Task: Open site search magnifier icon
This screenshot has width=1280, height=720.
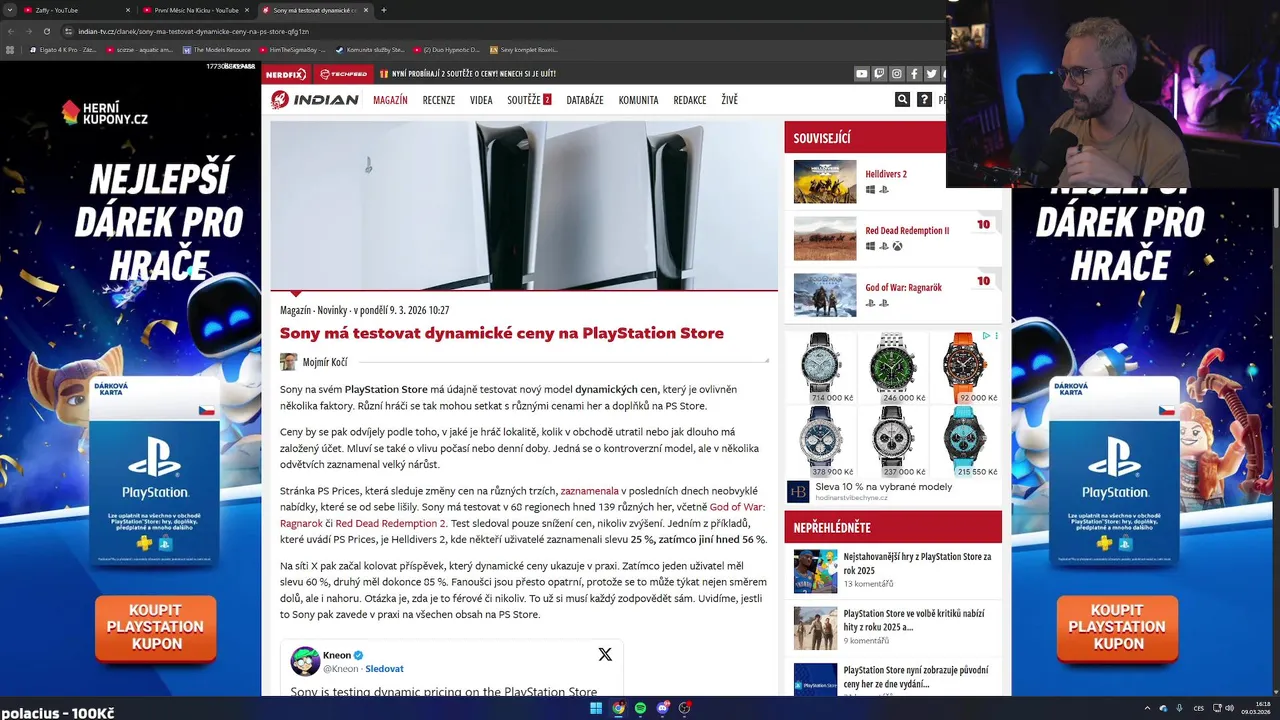Action: [902, 100]
